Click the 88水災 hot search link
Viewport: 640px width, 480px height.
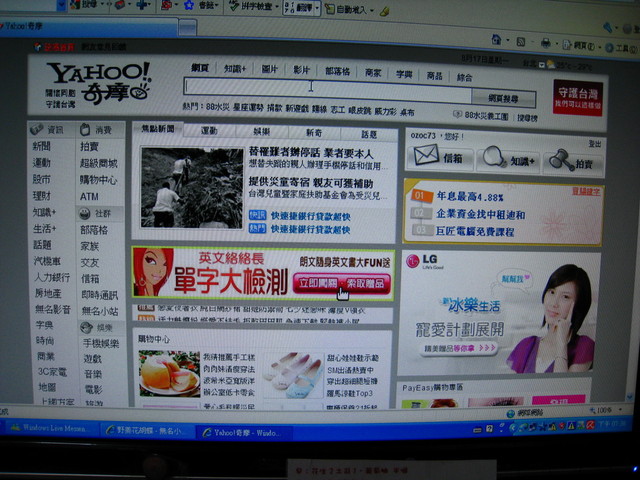click(x=218, y=107)
